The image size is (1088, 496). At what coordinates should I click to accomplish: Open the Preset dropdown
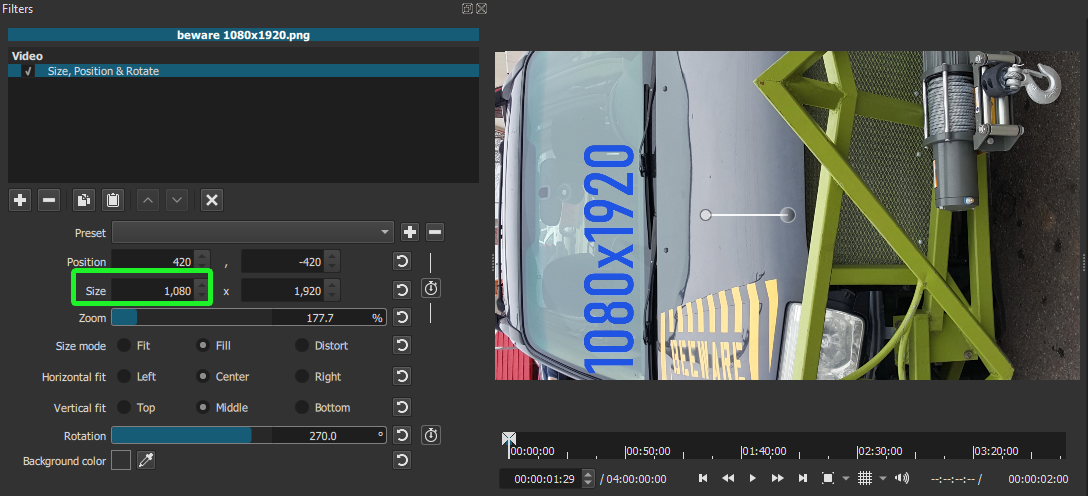(253, 232)
